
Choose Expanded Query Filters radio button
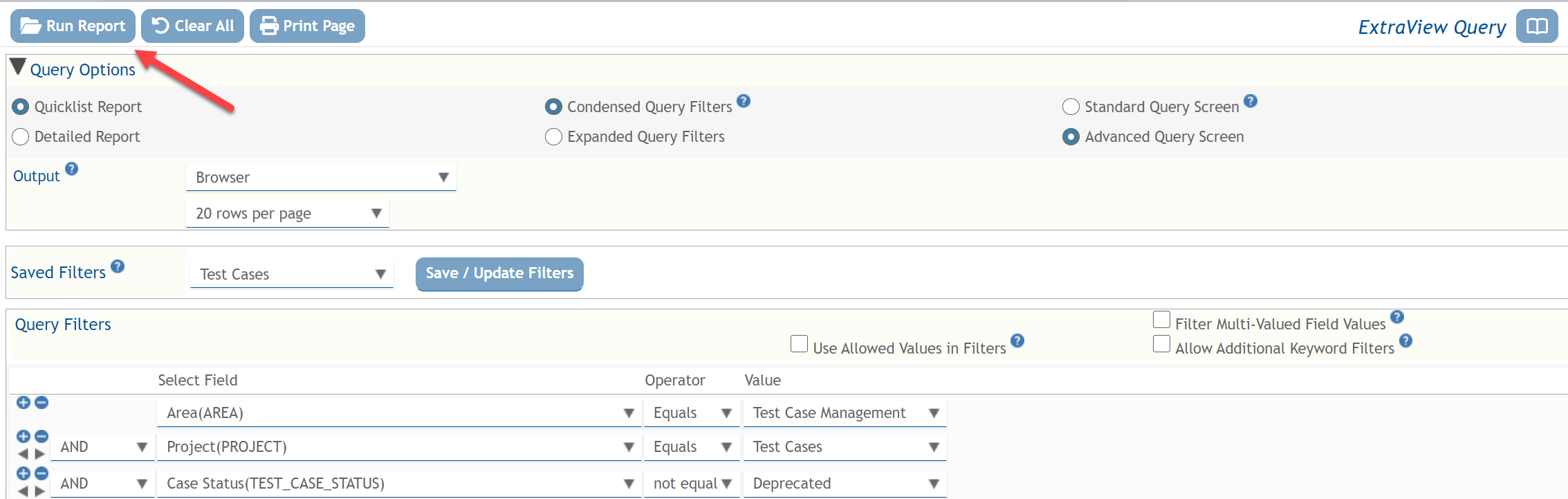[553, 137]
